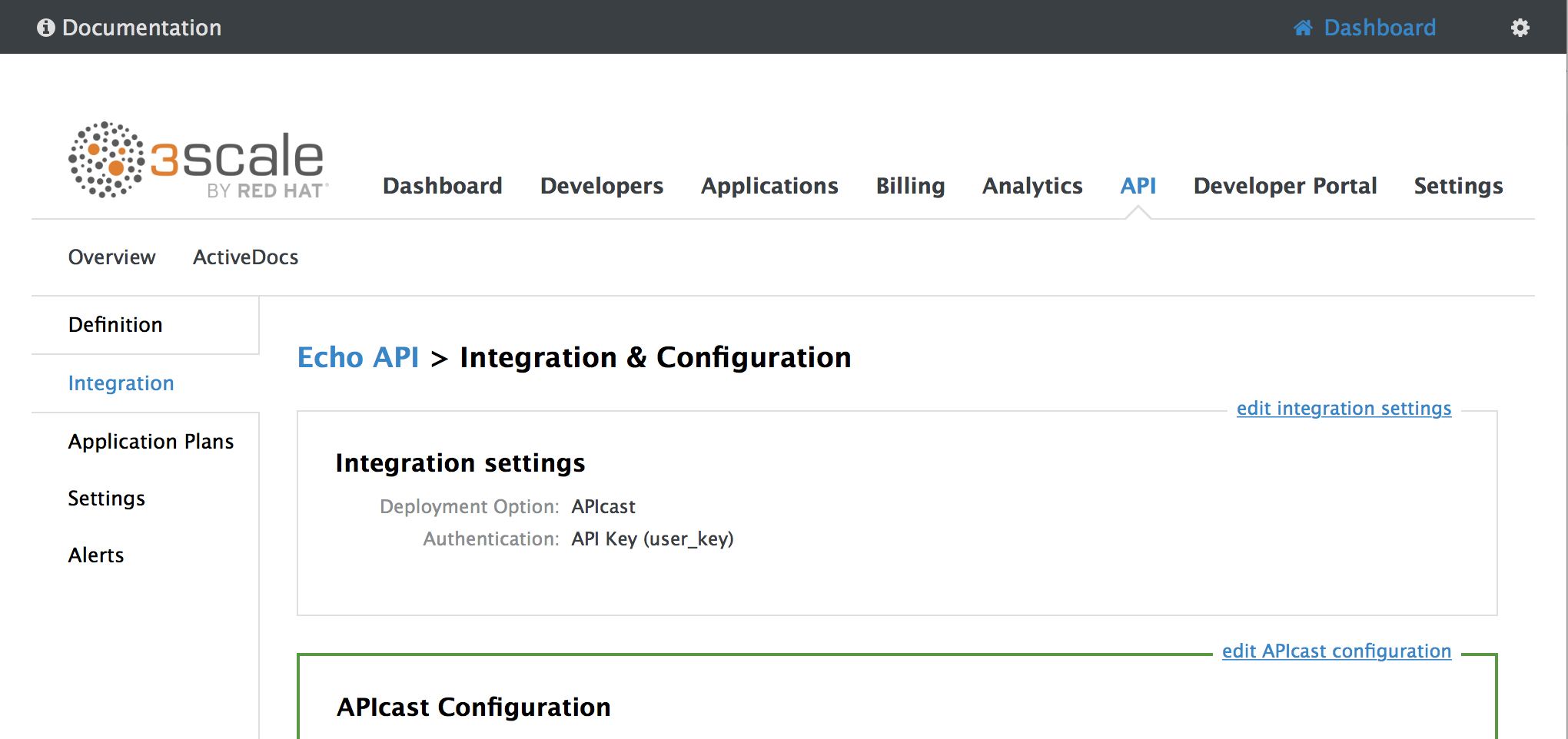Open the Dashboard link in top bar
The image size is (1568, 739).
1379,28
